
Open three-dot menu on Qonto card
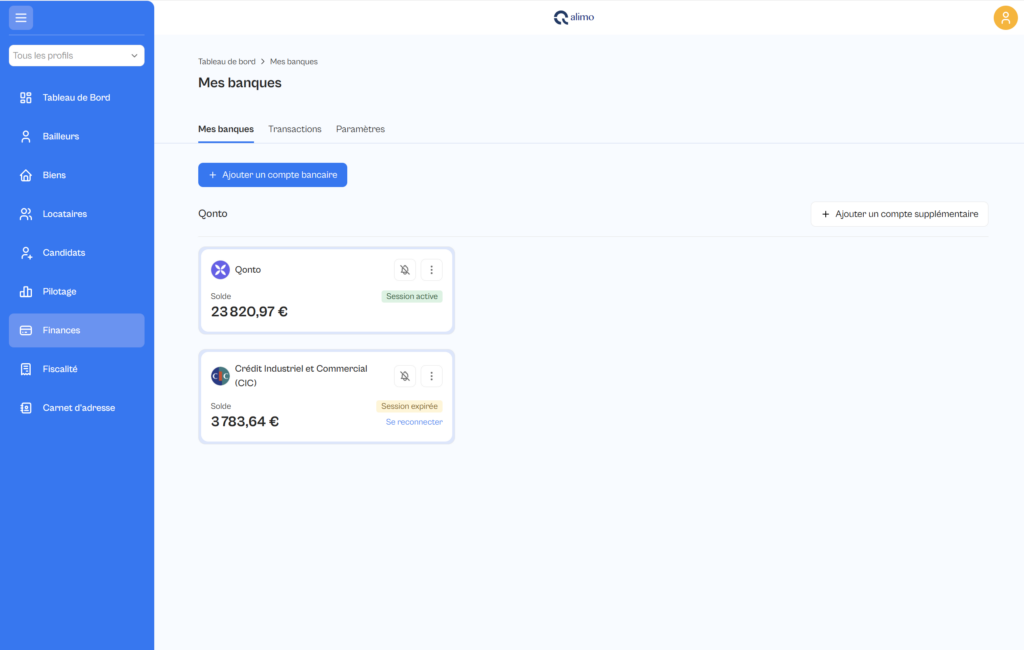[431, 270]
